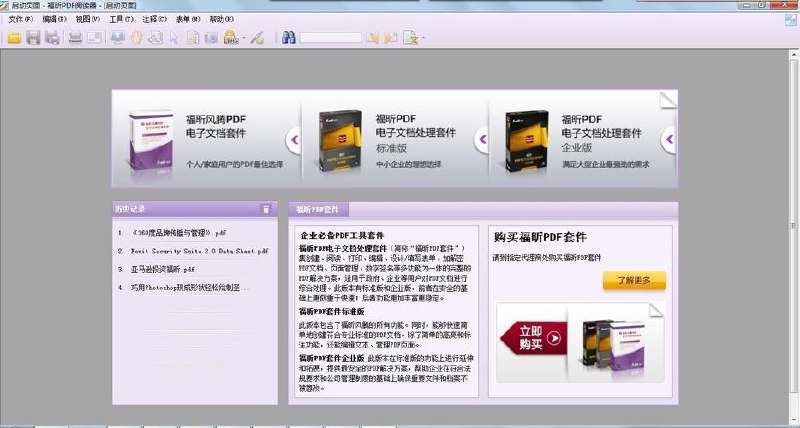Expand the 福昕风腾PDF banner arrow
This screenshot has width=800, height=428.
point(294,139)
